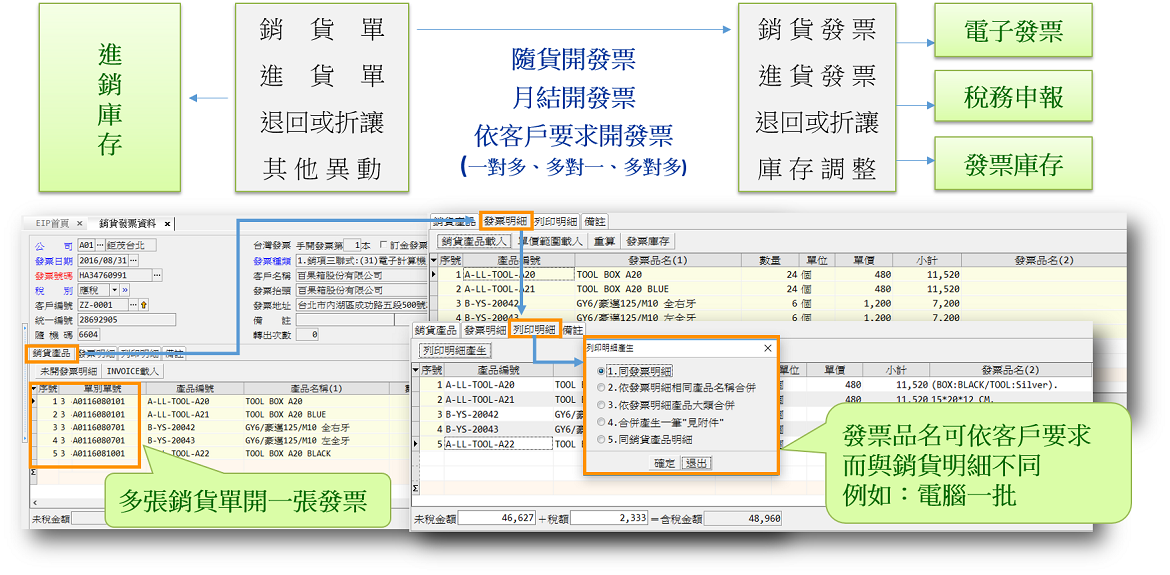Choose option 3.依發票明細產品大類合併
This screenshot has height=575, width=1170.
click(601, 405)
